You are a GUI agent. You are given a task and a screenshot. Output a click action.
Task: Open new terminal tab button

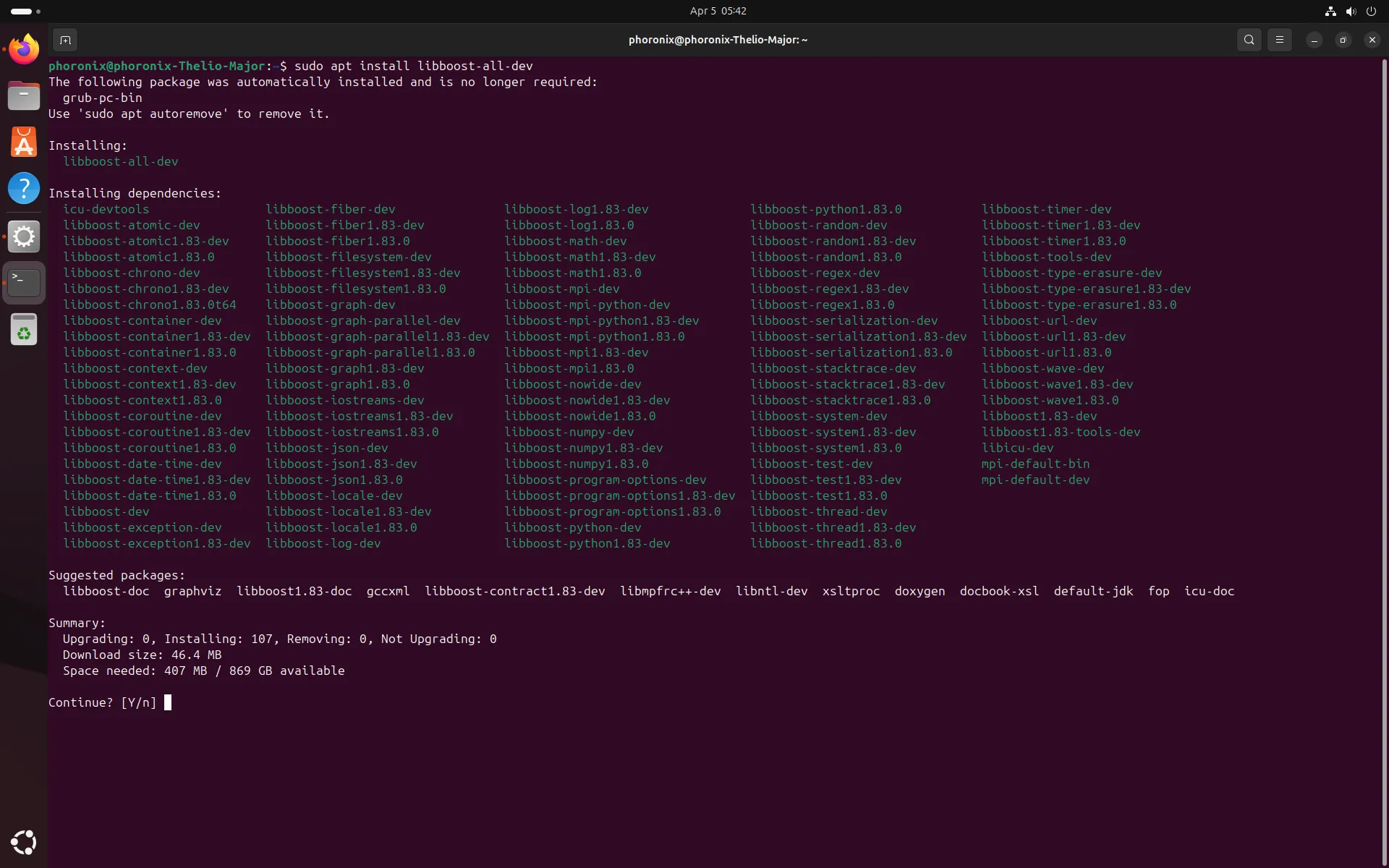coord(65,40)
